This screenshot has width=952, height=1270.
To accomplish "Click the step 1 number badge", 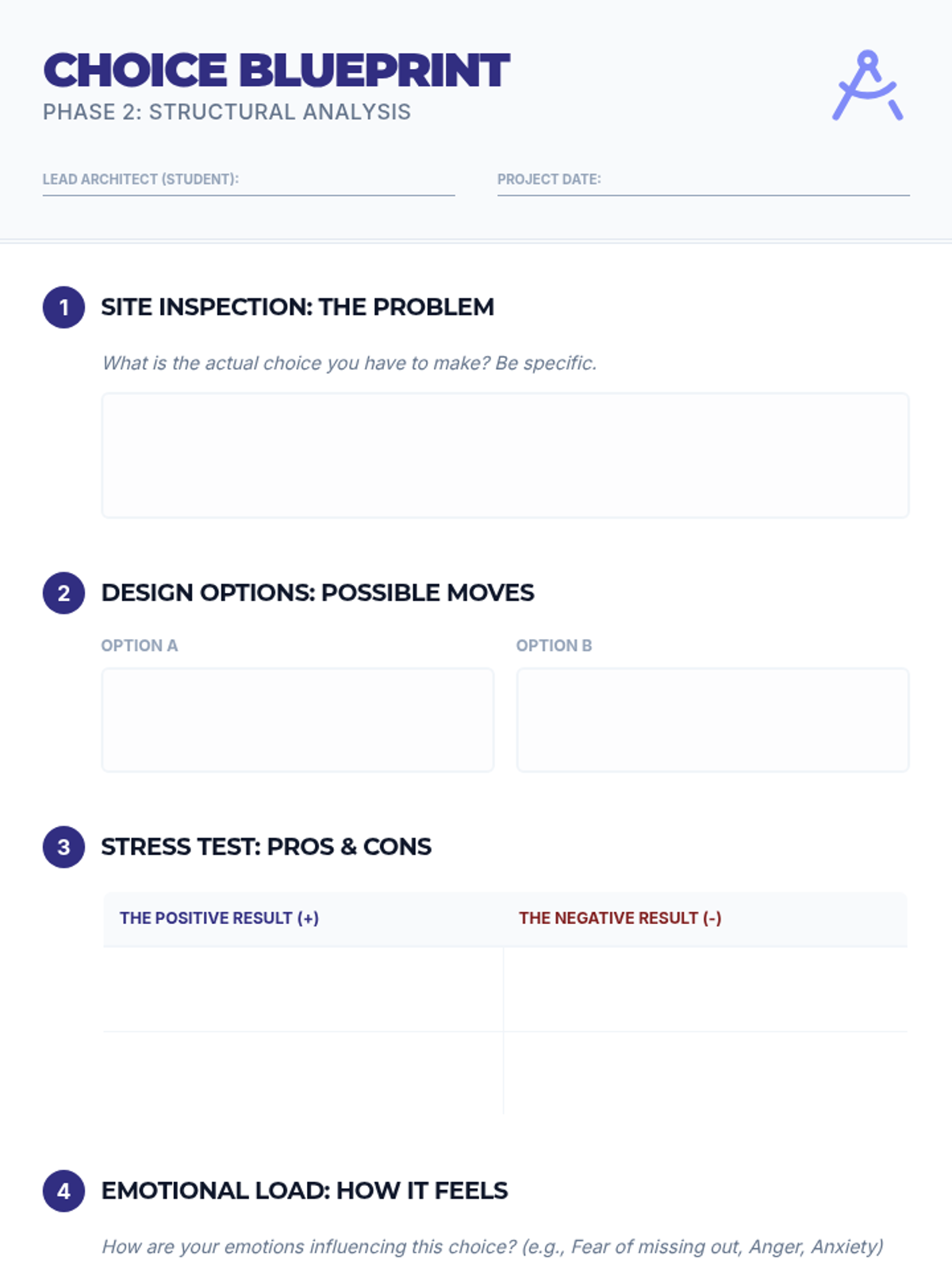I will [63, 307].
